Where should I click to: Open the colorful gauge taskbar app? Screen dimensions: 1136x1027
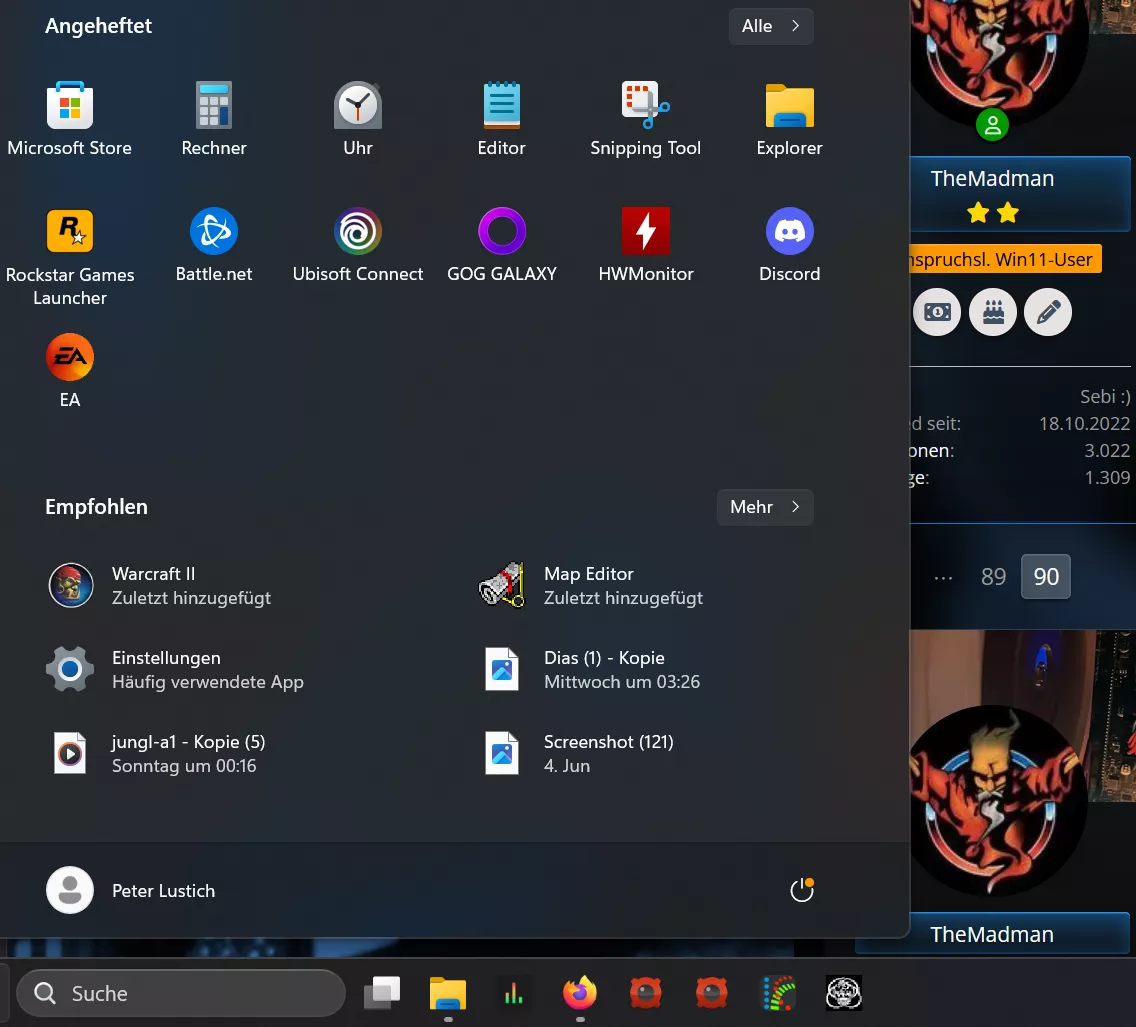point(778,993)
